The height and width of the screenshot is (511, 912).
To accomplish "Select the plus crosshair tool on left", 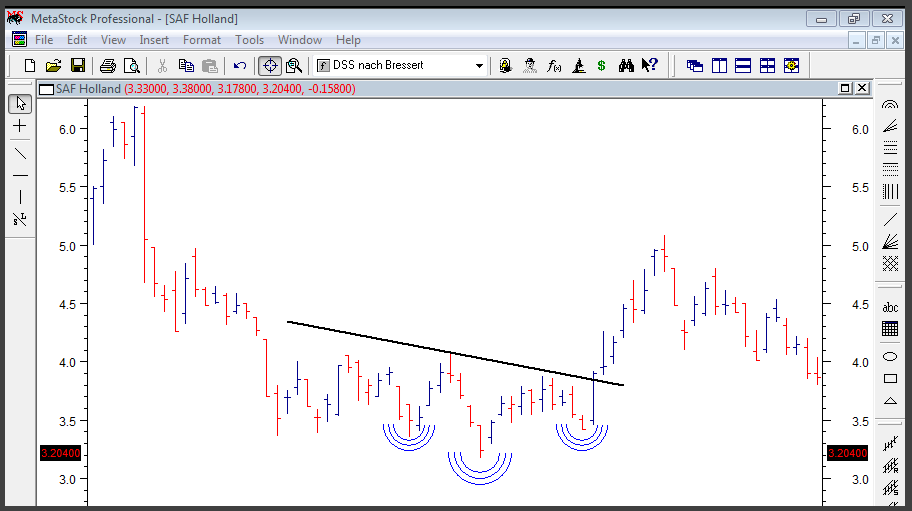I will coord(20,126).
